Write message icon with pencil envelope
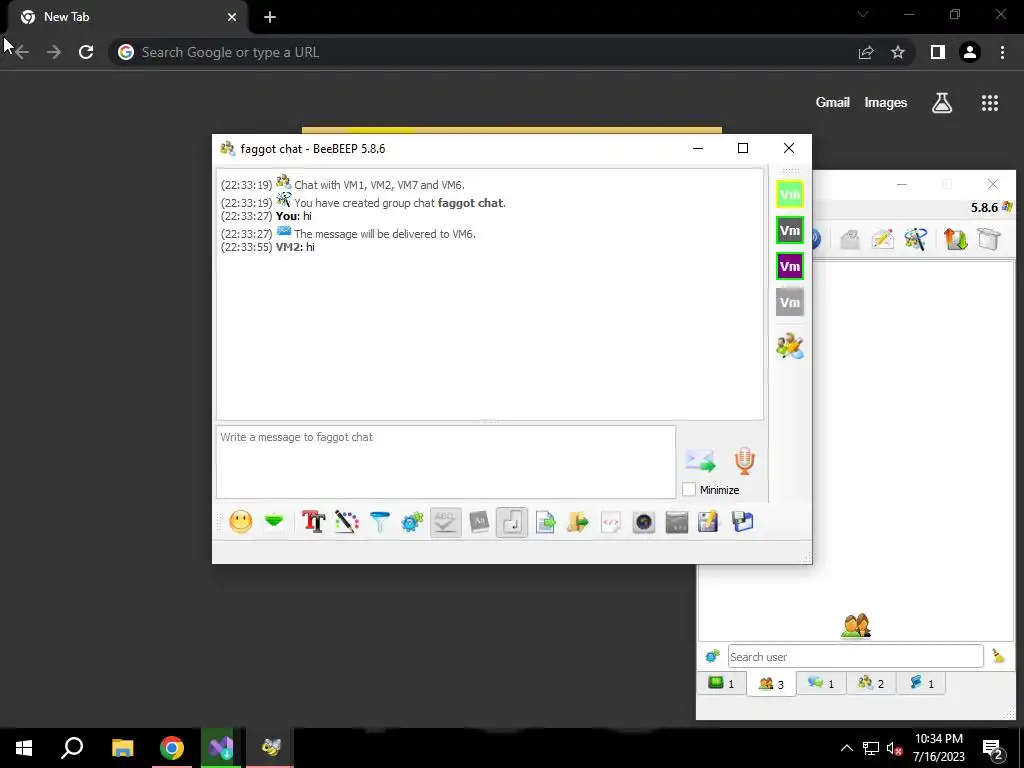Screen dimensions: 1024x768 882,239
